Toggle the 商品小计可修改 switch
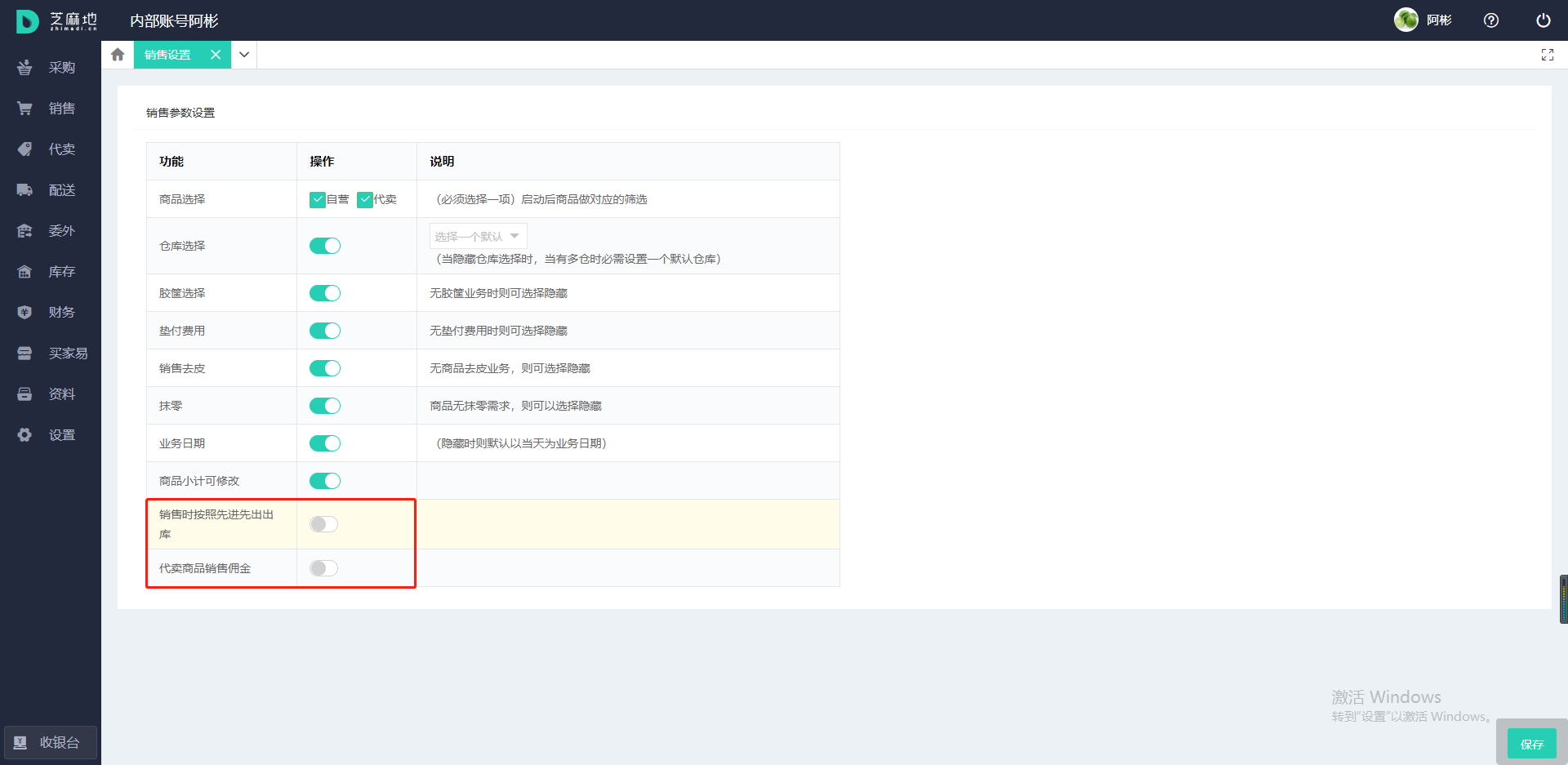The width and height of the screenshot is (1568, 765). (325, 481)
